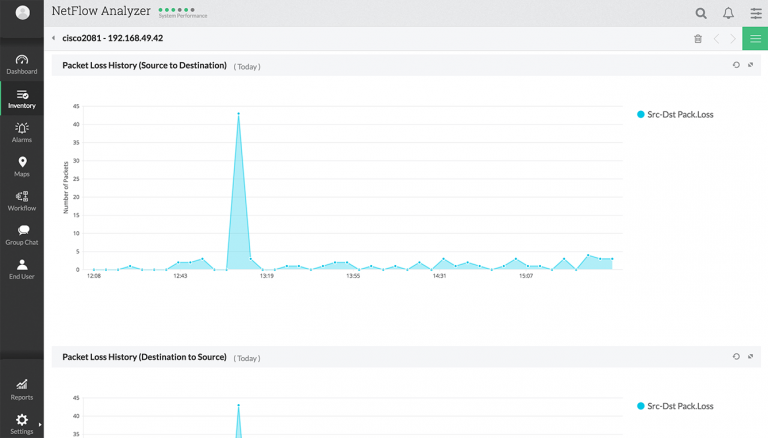Open the notifications bell
Image resolution: width=768 pixels, height=438 pixels.
click(x=728, y=13)
